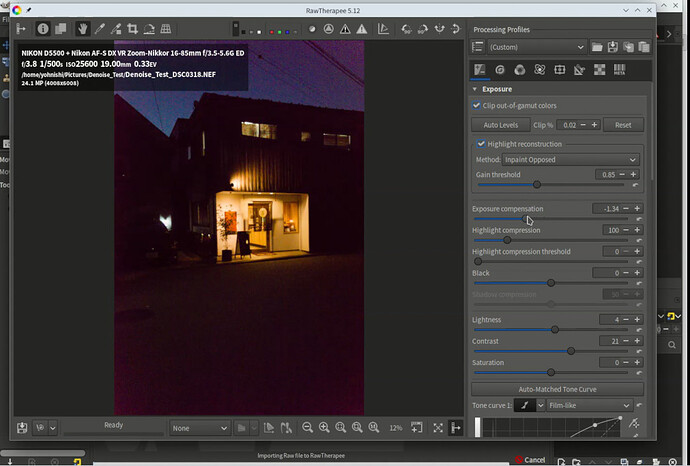Uncheck Clip out-of-gamut colors
Viewport: 690px width, 466px height.
click(476, 106)
